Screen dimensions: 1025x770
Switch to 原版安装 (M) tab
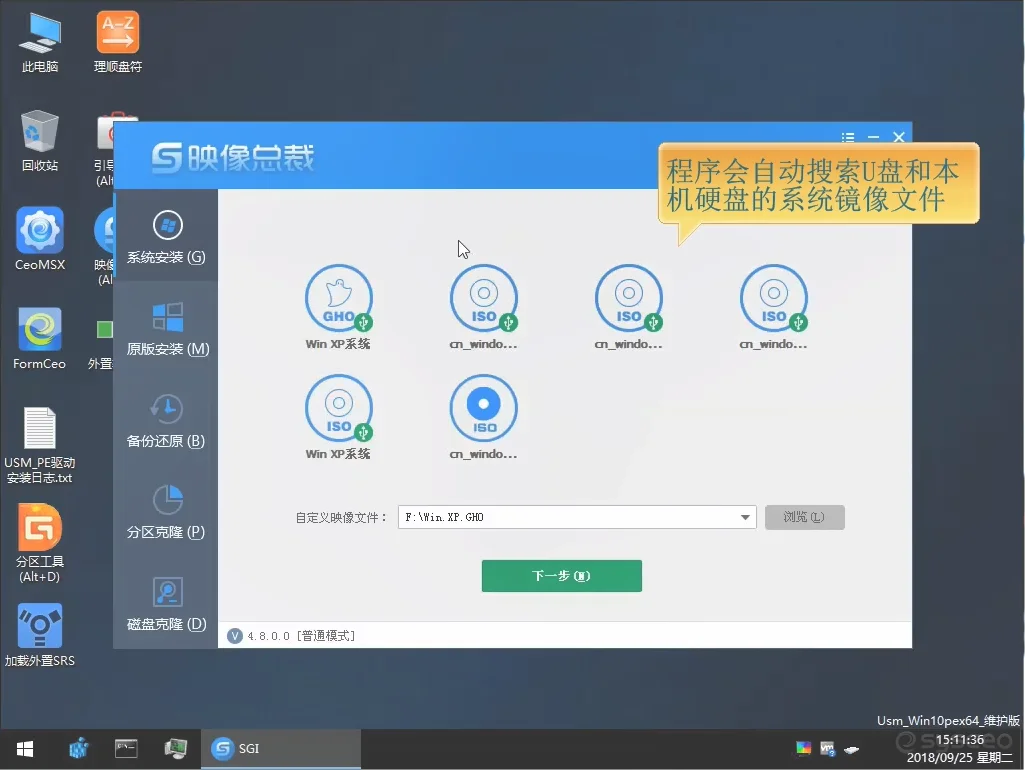click(167, 328)
